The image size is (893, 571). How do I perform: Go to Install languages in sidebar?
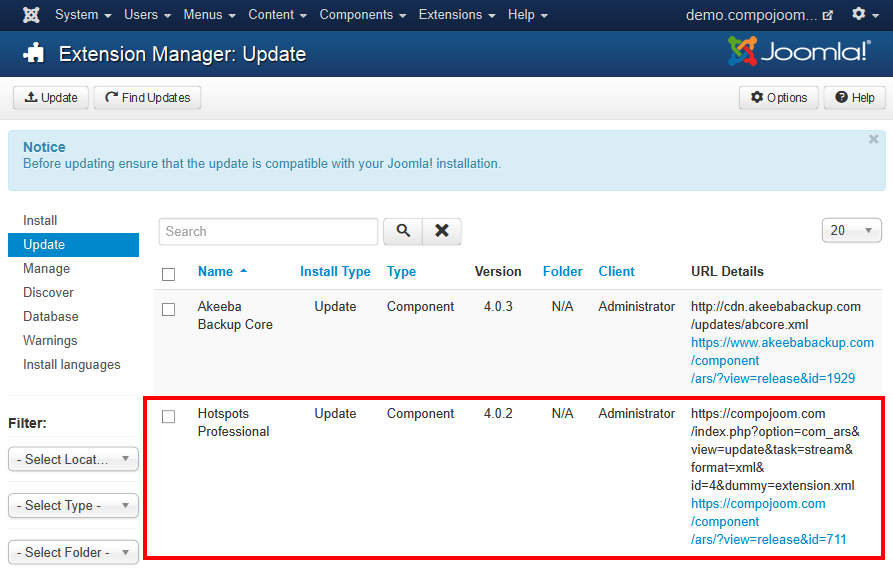click(72, 364)
